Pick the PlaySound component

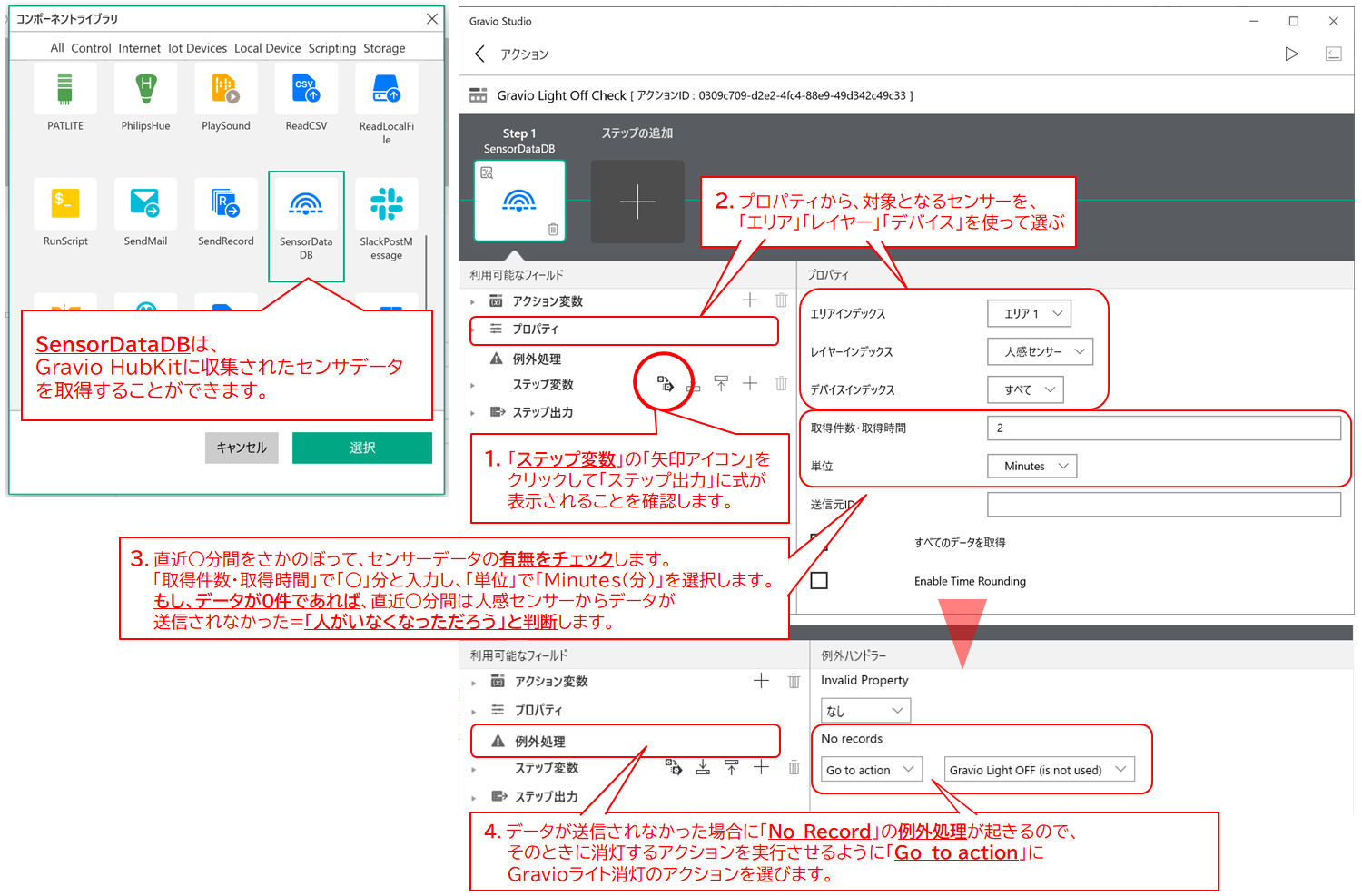click(x=225, y=90)
